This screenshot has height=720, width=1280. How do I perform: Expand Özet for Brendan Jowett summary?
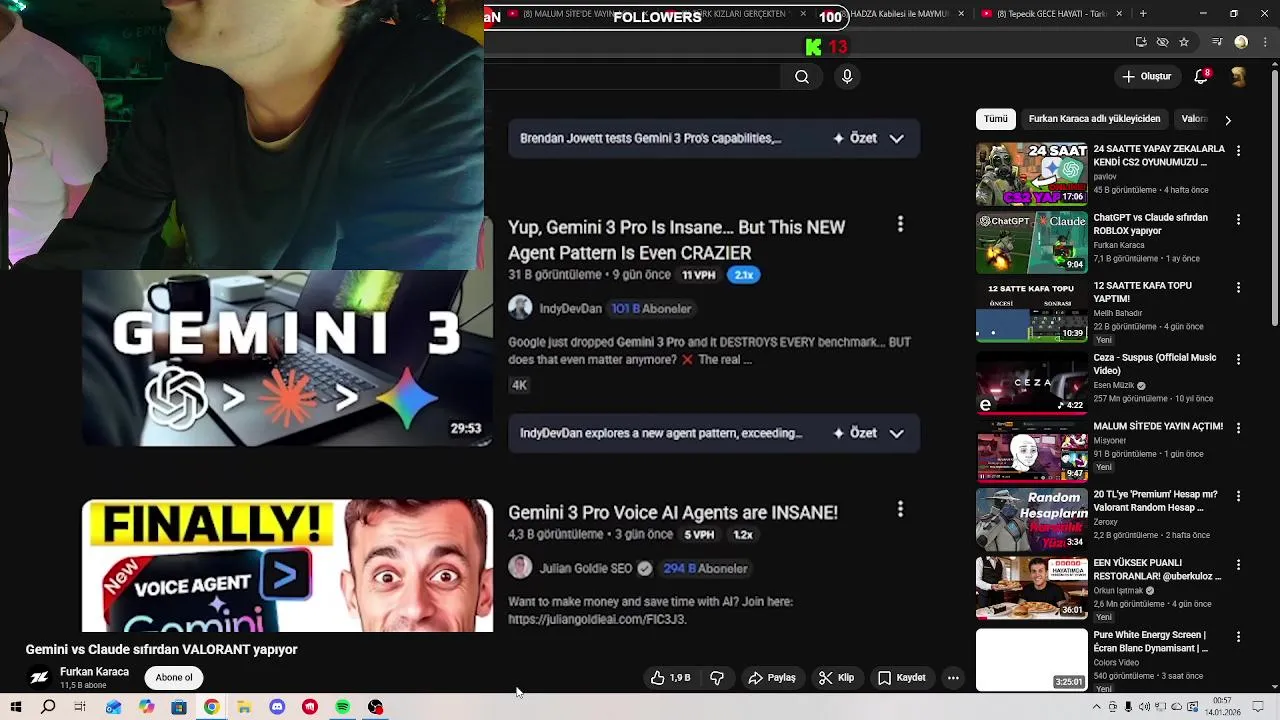click(897, 139)
